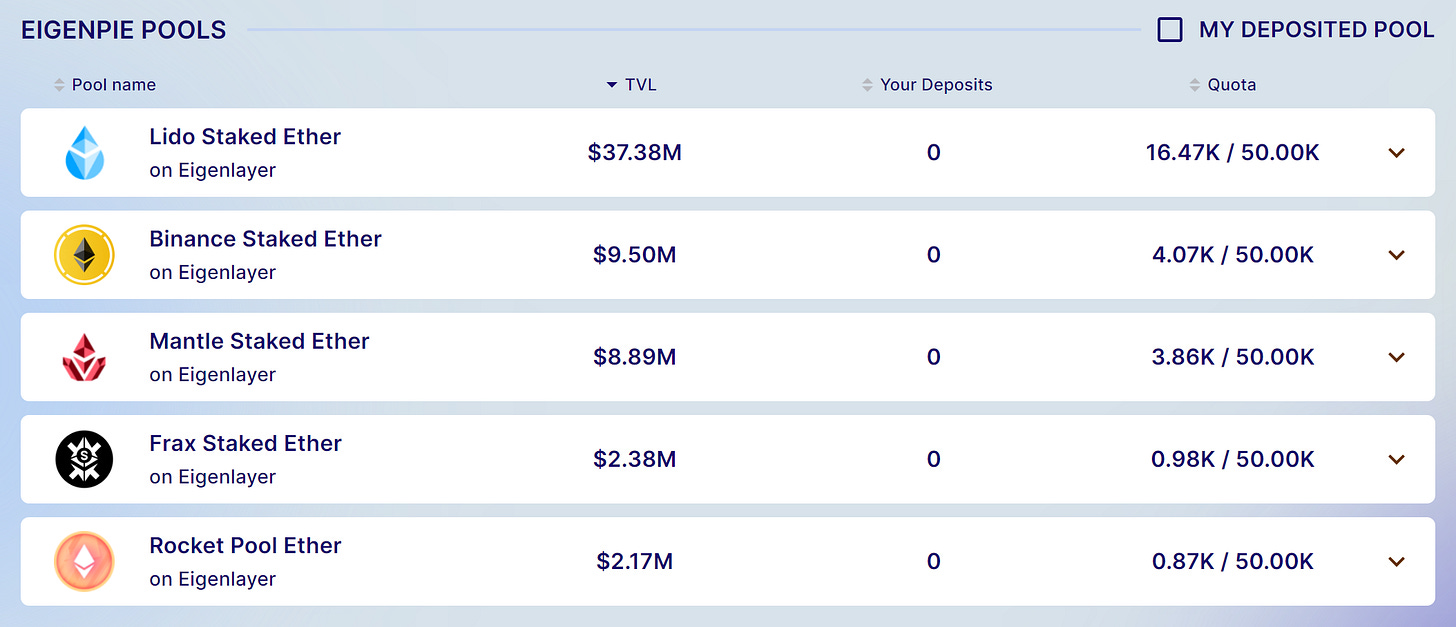Select the Lido Staked Ether name

[x=245, y=137]
